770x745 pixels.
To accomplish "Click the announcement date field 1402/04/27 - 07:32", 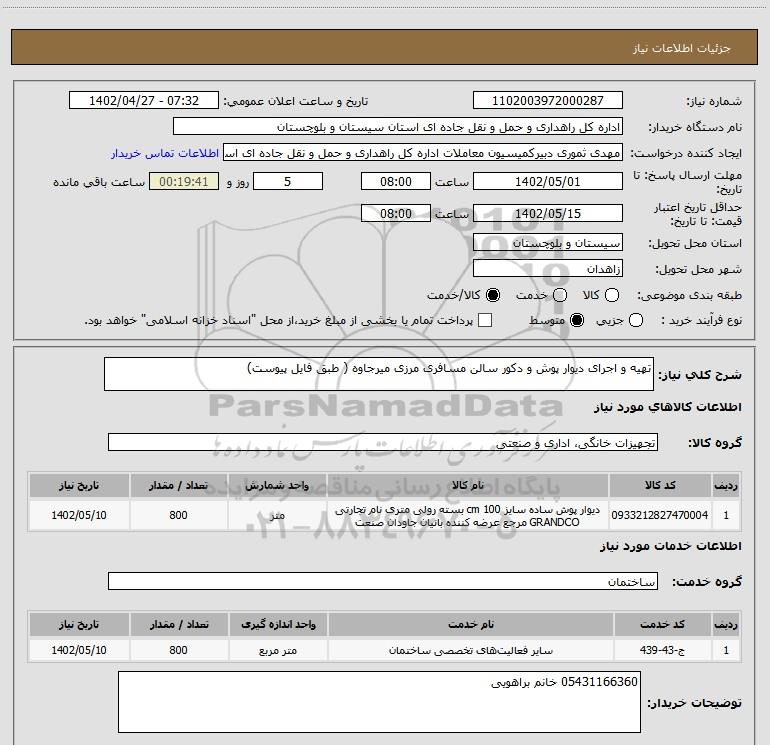I will (144, 101).
